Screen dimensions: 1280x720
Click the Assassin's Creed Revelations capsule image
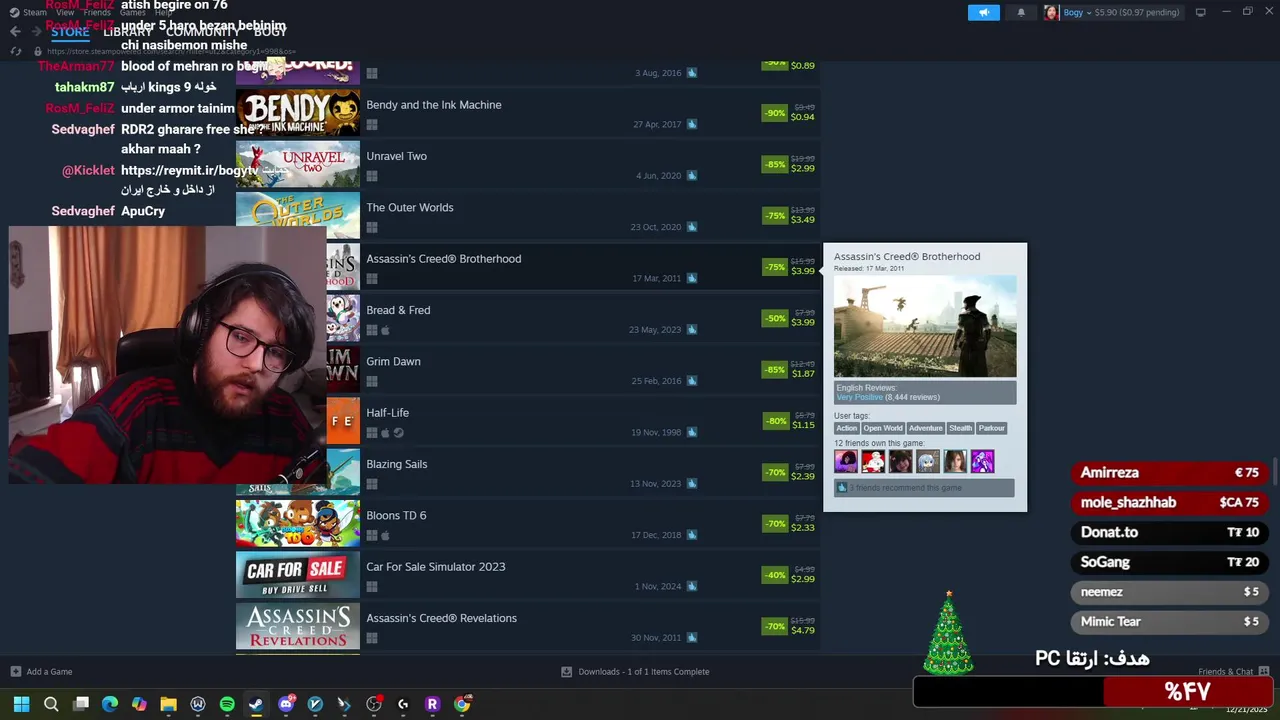[x=298, y=626]
